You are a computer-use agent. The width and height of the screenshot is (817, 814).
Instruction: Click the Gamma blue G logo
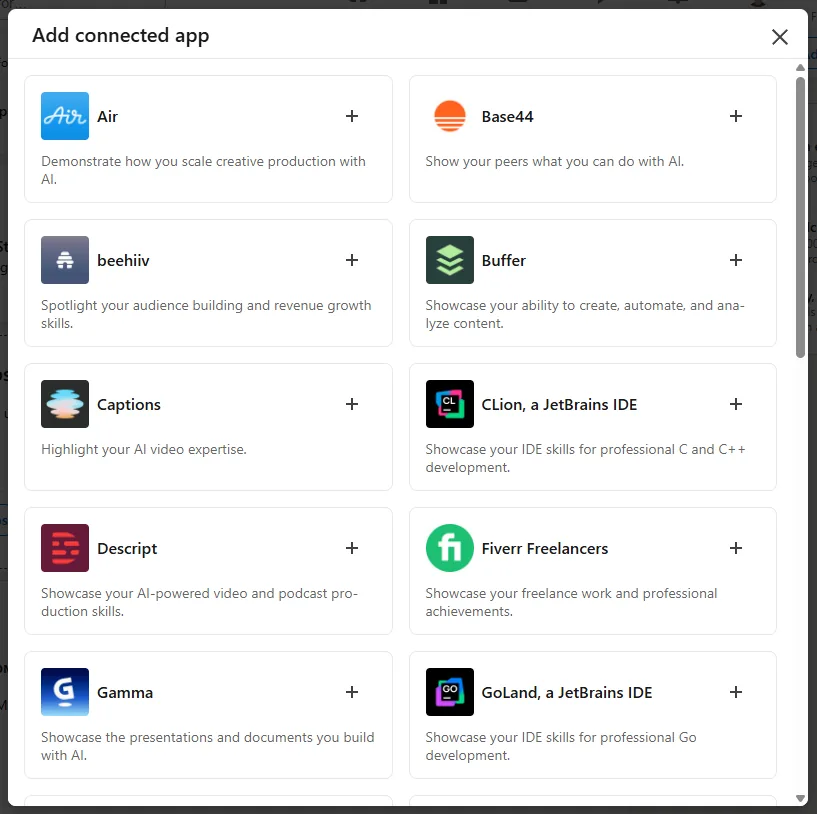tap(65, 692)
